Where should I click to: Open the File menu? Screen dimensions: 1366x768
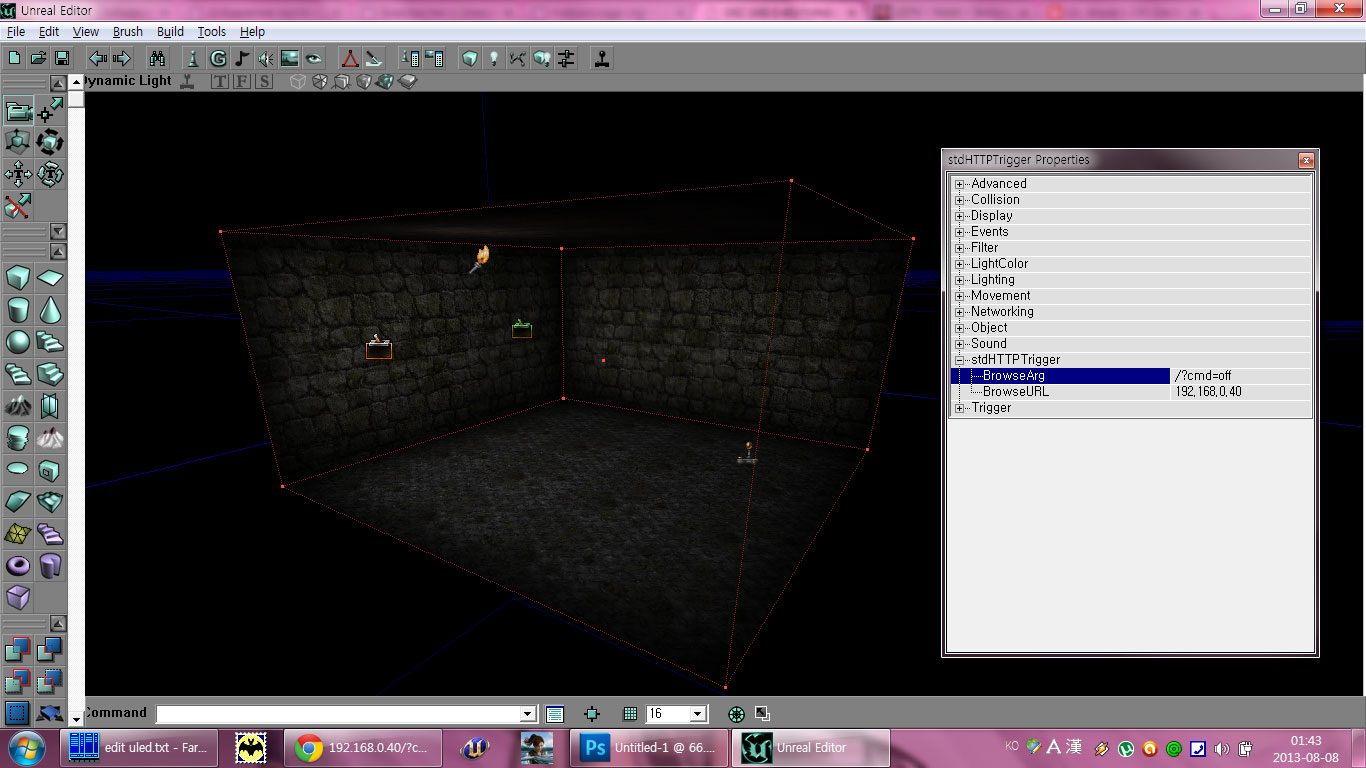tap(15, 32)
